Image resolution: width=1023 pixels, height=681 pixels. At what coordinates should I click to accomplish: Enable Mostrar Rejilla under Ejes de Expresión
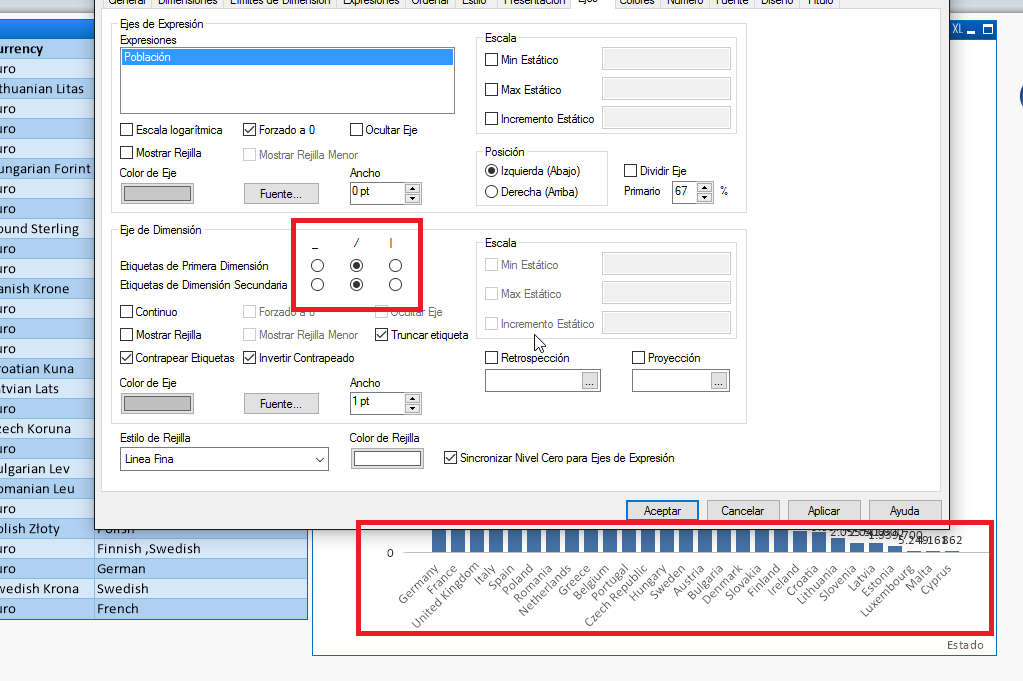(127, 153)
